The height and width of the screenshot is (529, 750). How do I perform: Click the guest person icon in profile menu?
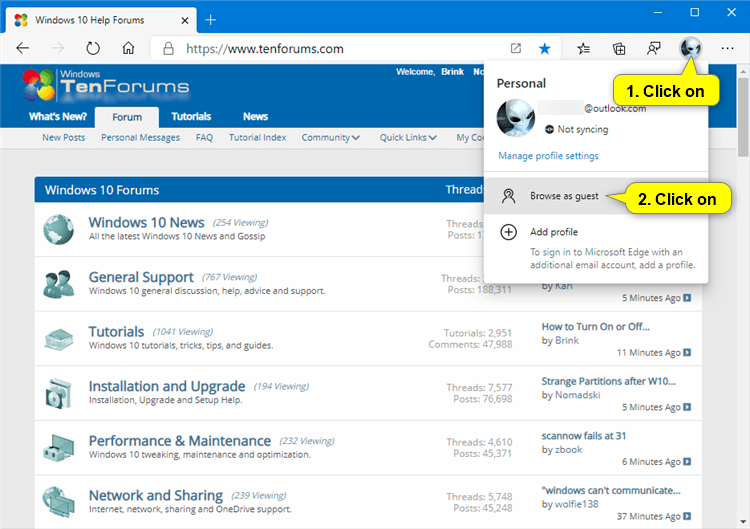pyautogui.click(x=508, y=196)
